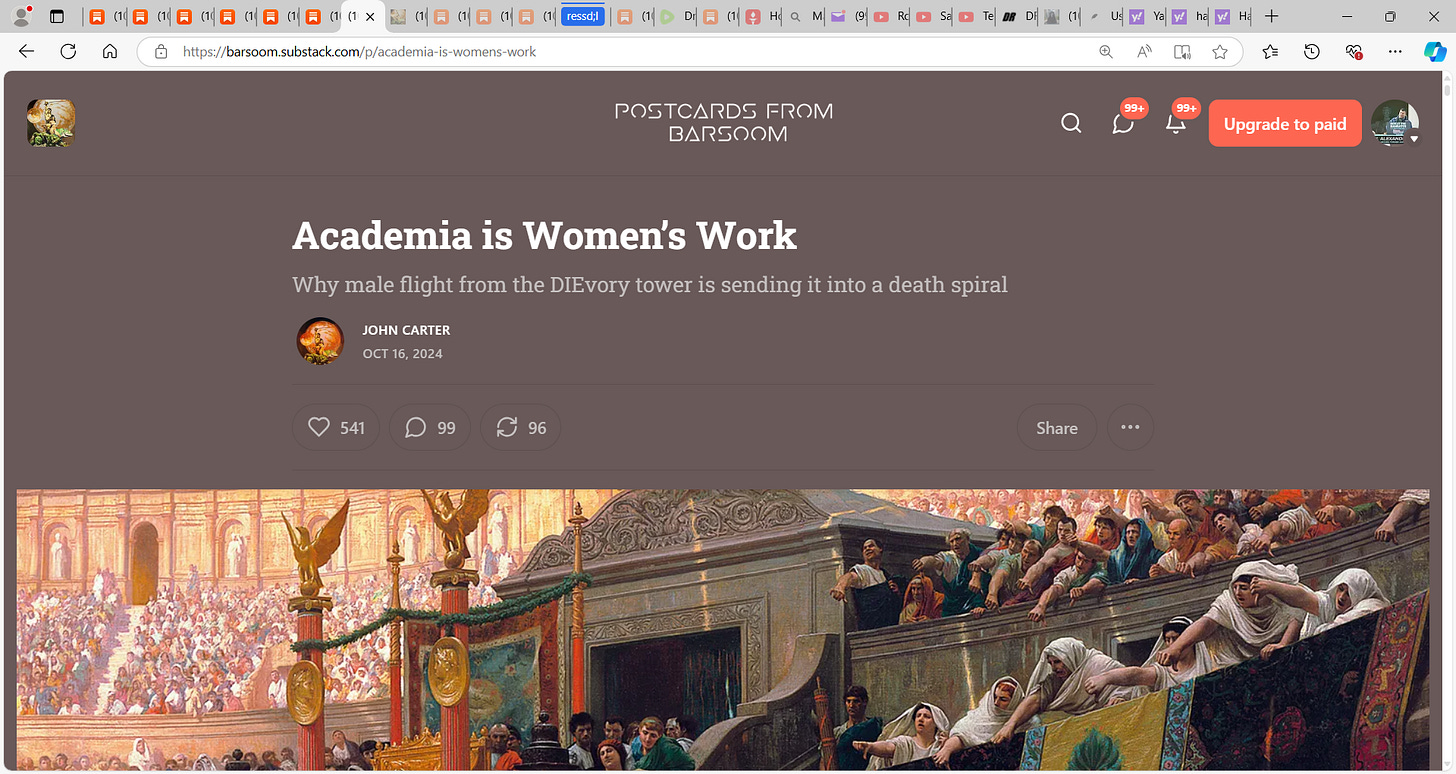Viewport: 1456px width, 774px height.
Task: Open Substack notifications bell icon
Action: coord(1176,124)
